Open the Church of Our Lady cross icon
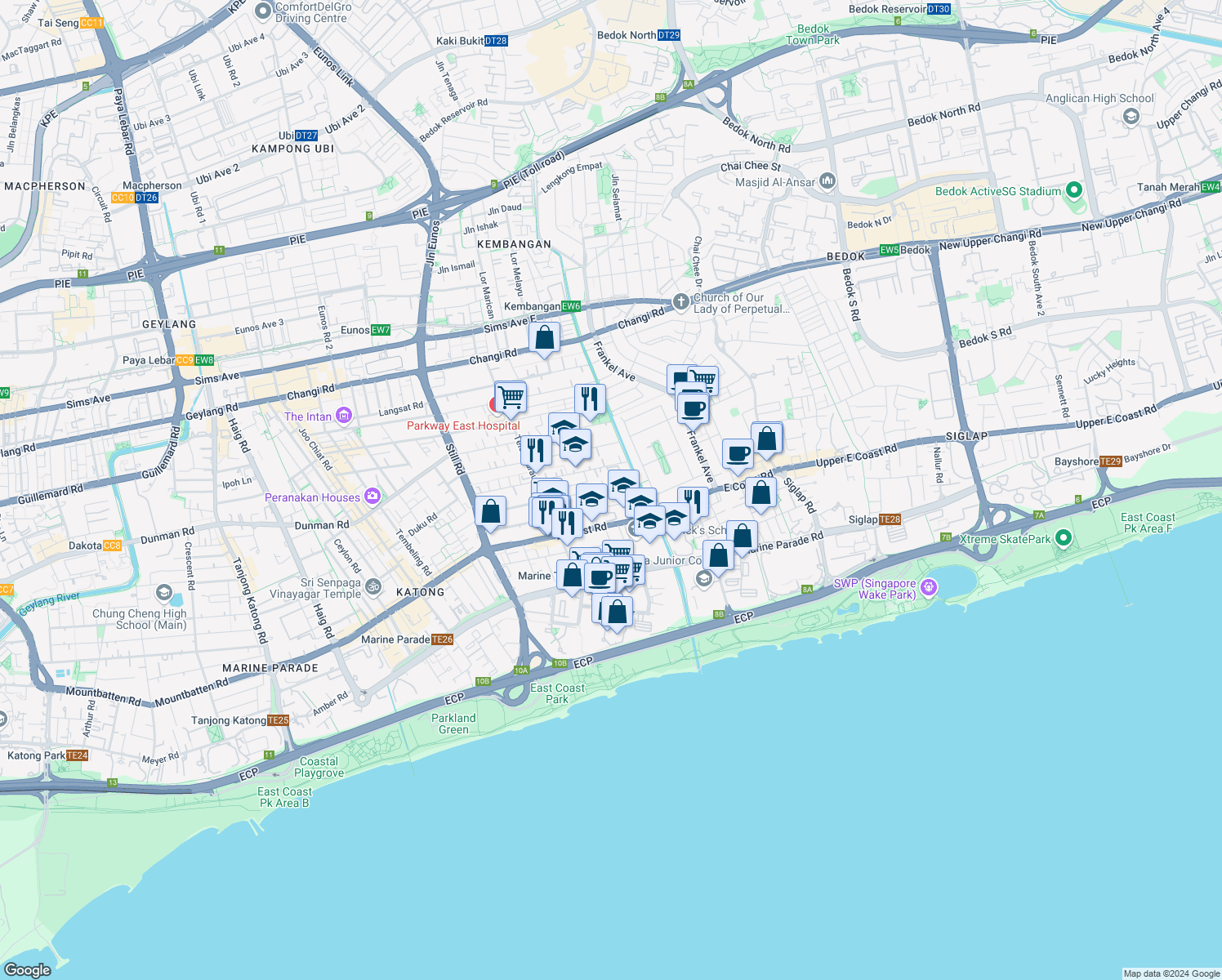This screenshot has height=980, width=1222. pyautogui.click(x=680, y=302)
